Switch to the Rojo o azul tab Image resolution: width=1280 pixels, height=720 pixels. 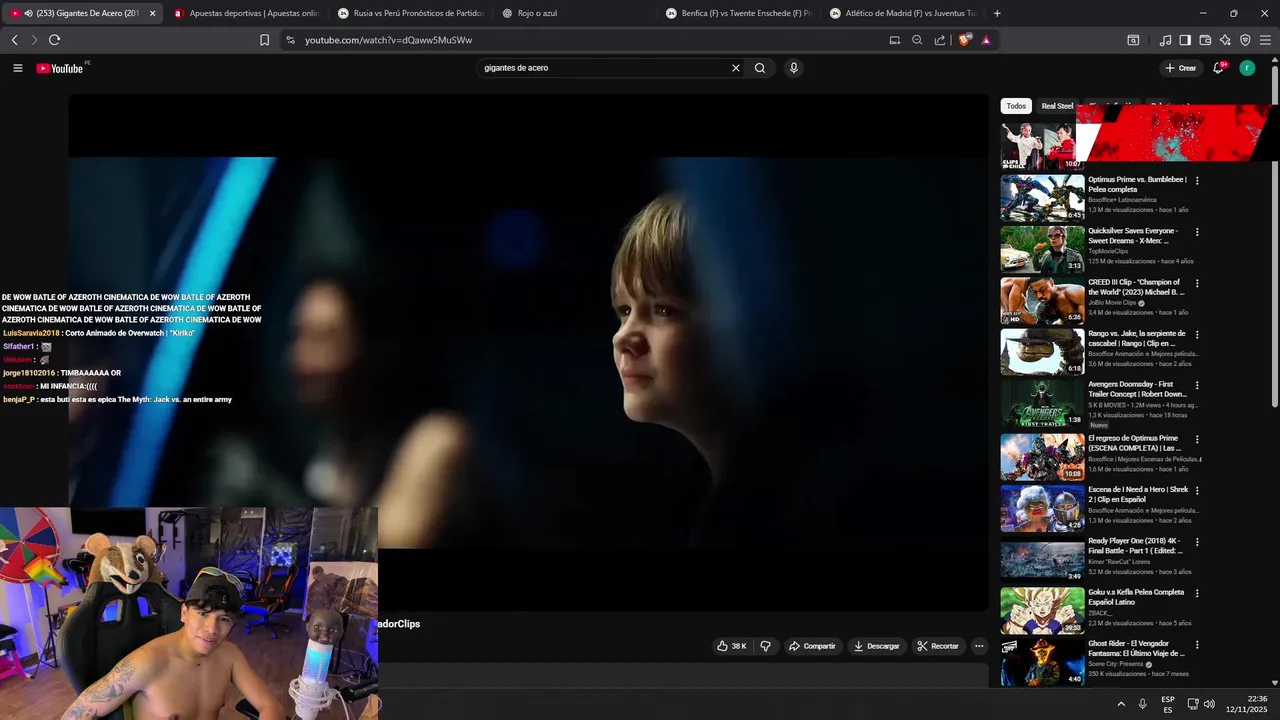click(x=575, y=13)
